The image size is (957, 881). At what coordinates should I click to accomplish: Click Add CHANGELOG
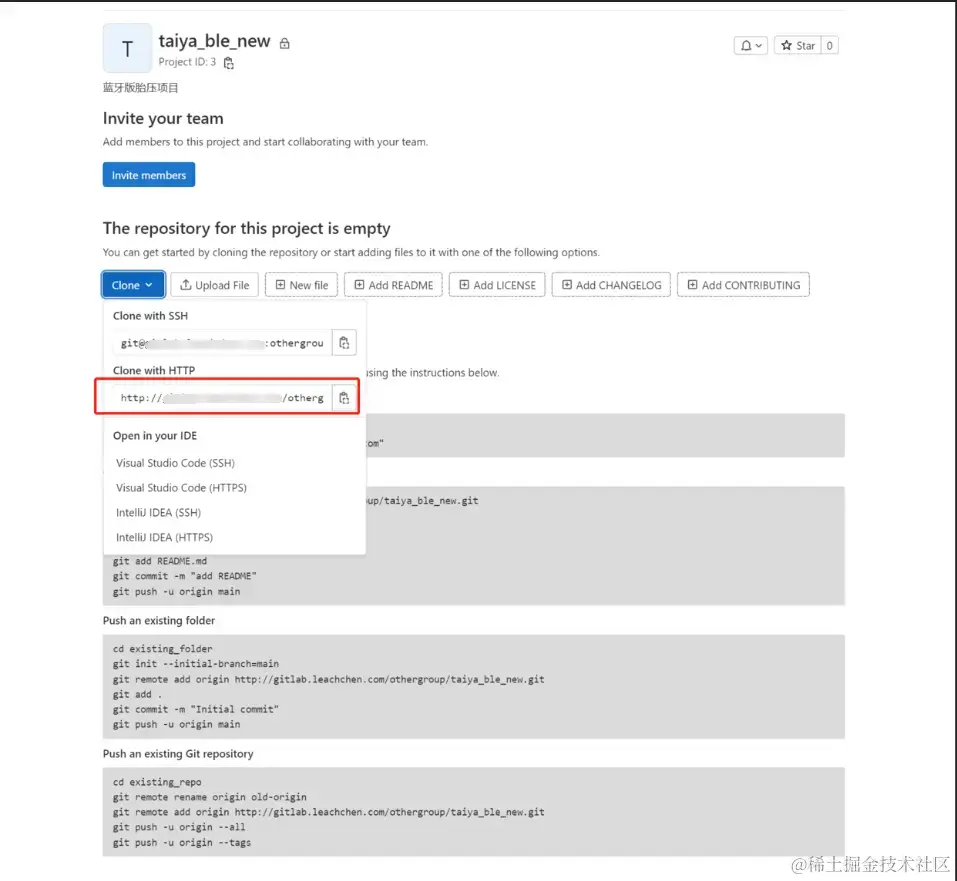(x=612, y=285)
